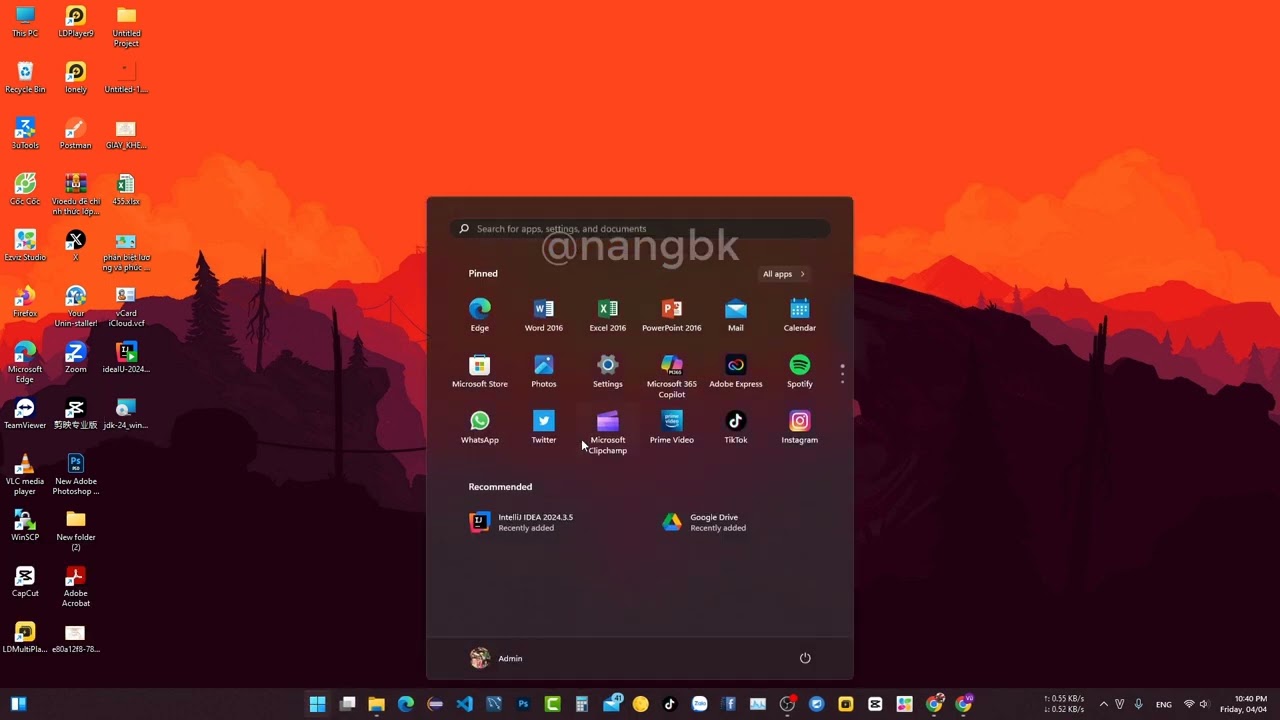Click the Start button on taskbar

[x=317, y=704]
